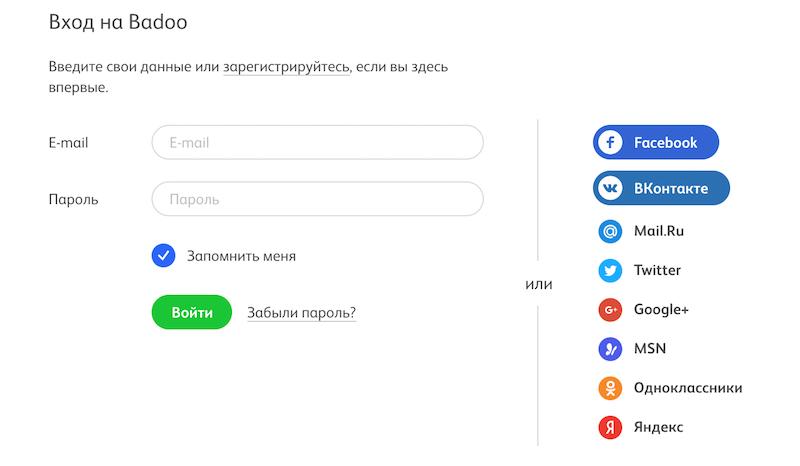Click the Yandex red icon
This screenshot has height=466, width=800.
pos(610,428)
